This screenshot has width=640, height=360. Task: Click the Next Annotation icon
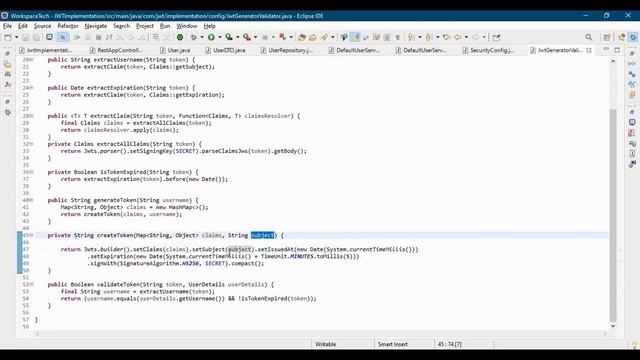coord(411,37)
